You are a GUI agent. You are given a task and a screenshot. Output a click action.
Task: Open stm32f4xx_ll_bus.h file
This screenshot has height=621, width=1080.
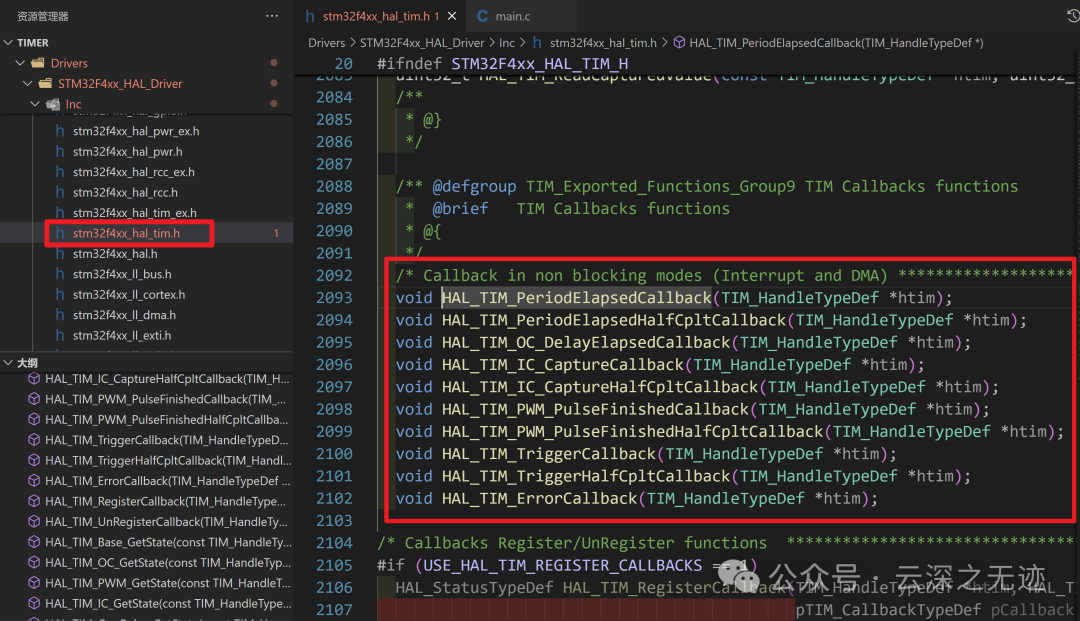(122, 274)
